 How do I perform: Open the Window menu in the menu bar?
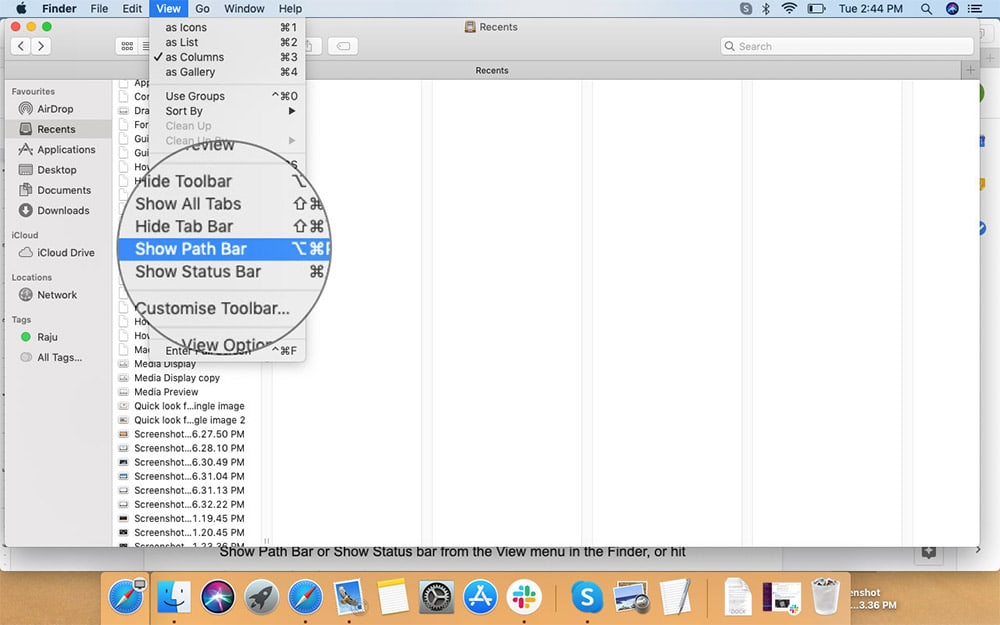(x=244, y=8)
